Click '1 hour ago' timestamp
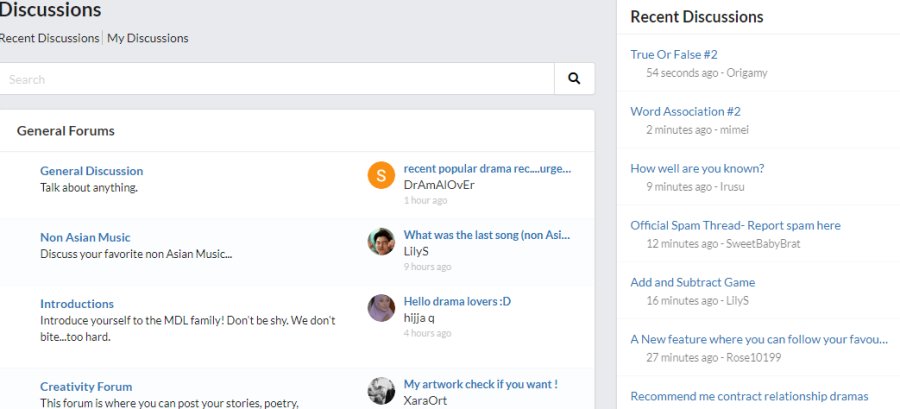The image size is (900, 409). (x=425, y=200)
